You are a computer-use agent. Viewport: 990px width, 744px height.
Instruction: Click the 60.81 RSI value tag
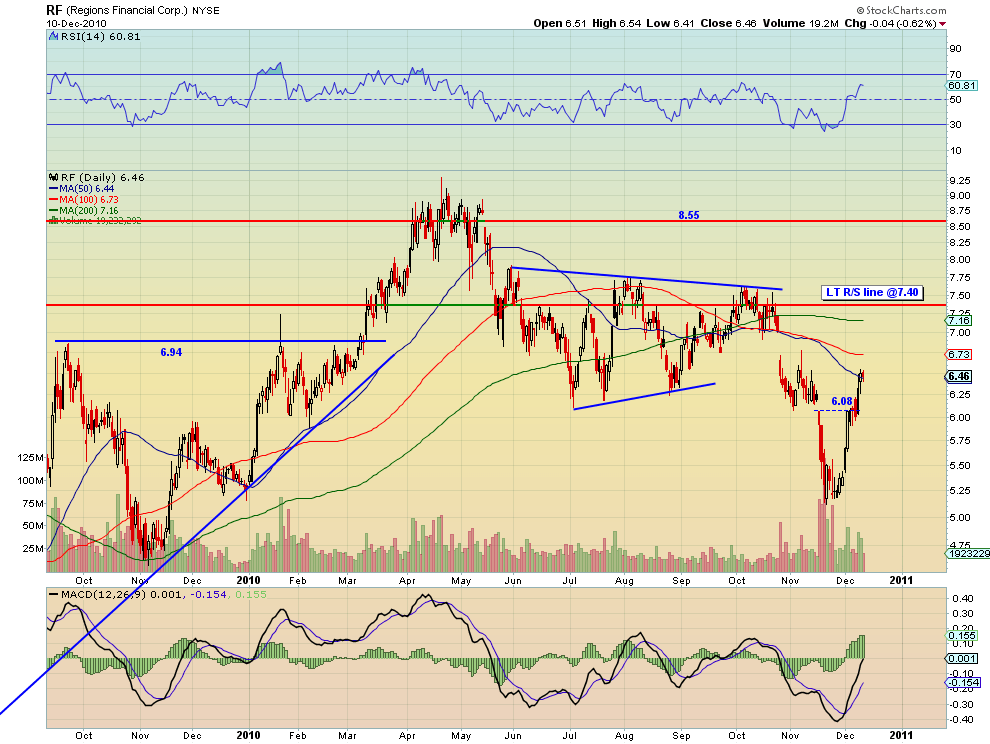click(961, 85)
